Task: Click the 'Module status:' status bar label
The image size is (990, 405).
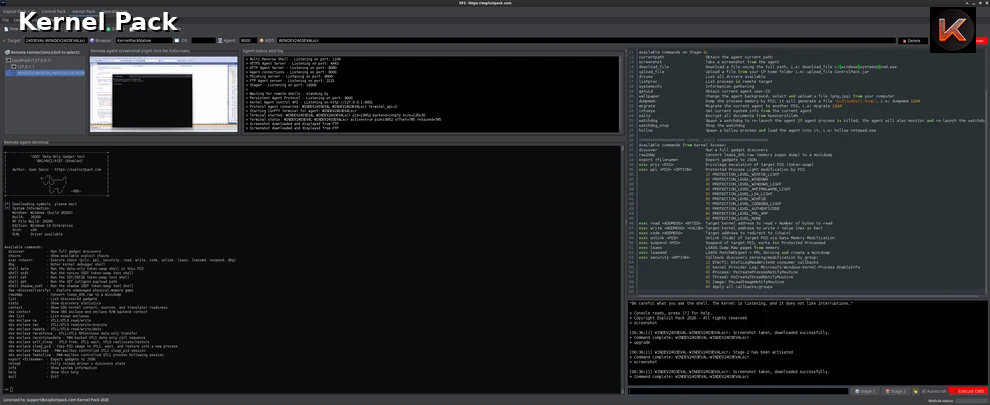Action: point(941,401)
